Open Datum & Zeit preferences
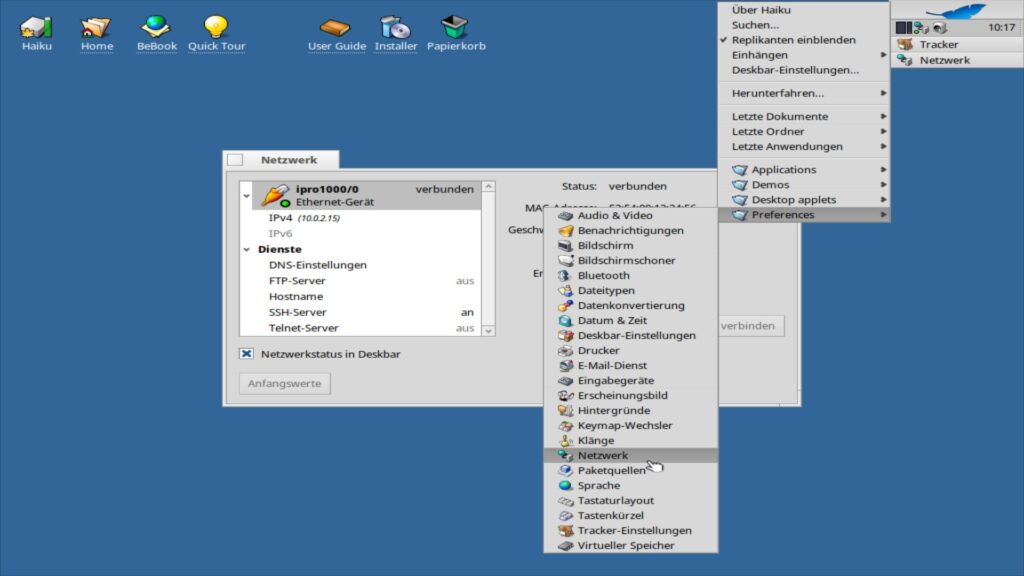Viewport: 1024px width, 576px height. [631, 321]
